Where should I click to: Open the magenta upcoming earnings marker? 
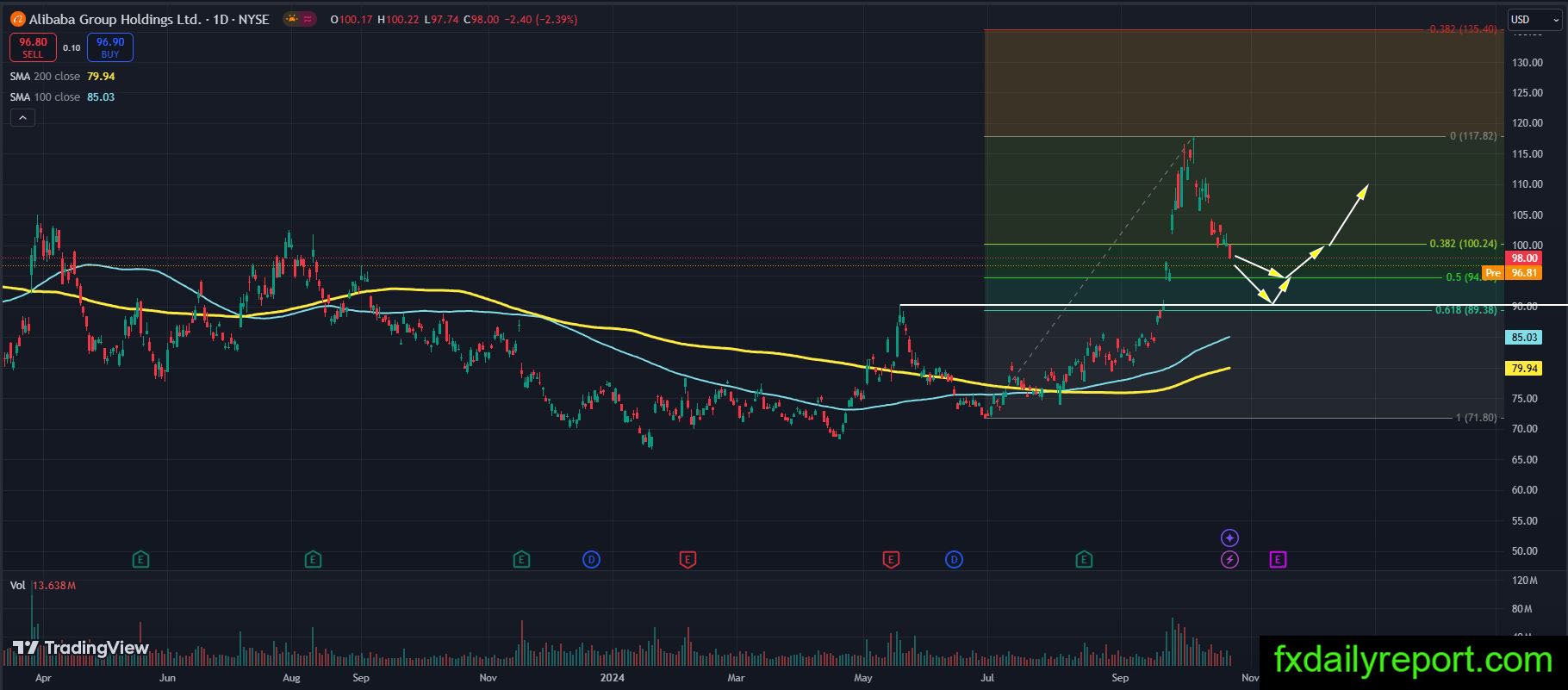point(1278,560)
